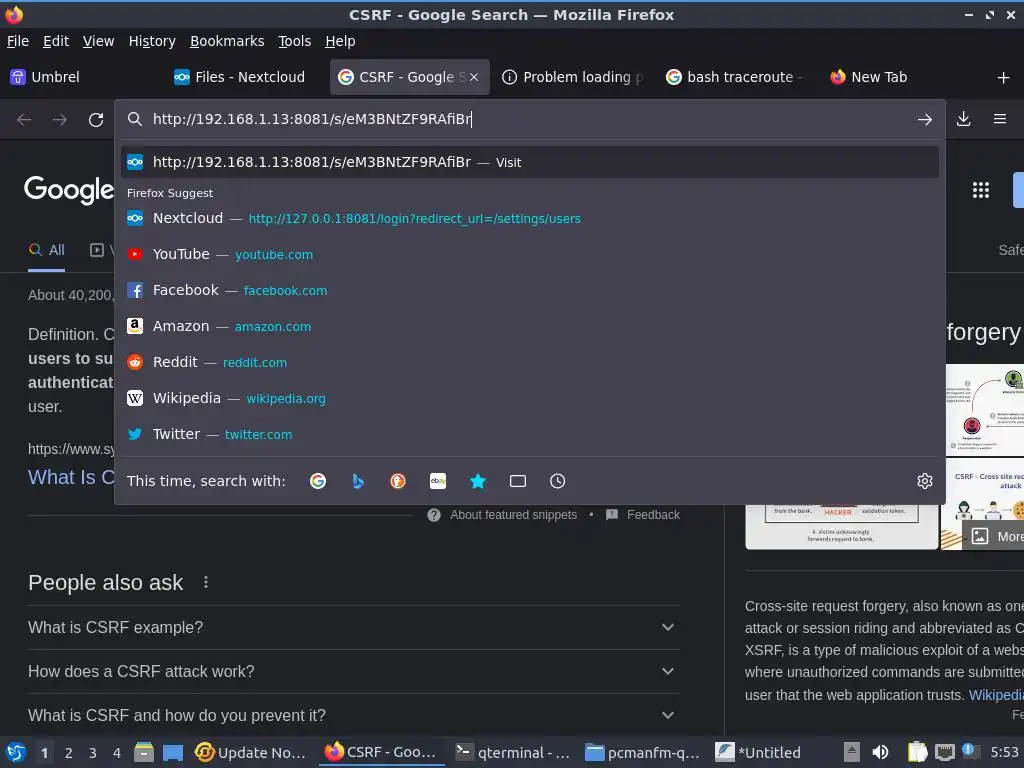Open the History menu
The width and height of the screenshot is (1024, 768).
pos(152,41)
